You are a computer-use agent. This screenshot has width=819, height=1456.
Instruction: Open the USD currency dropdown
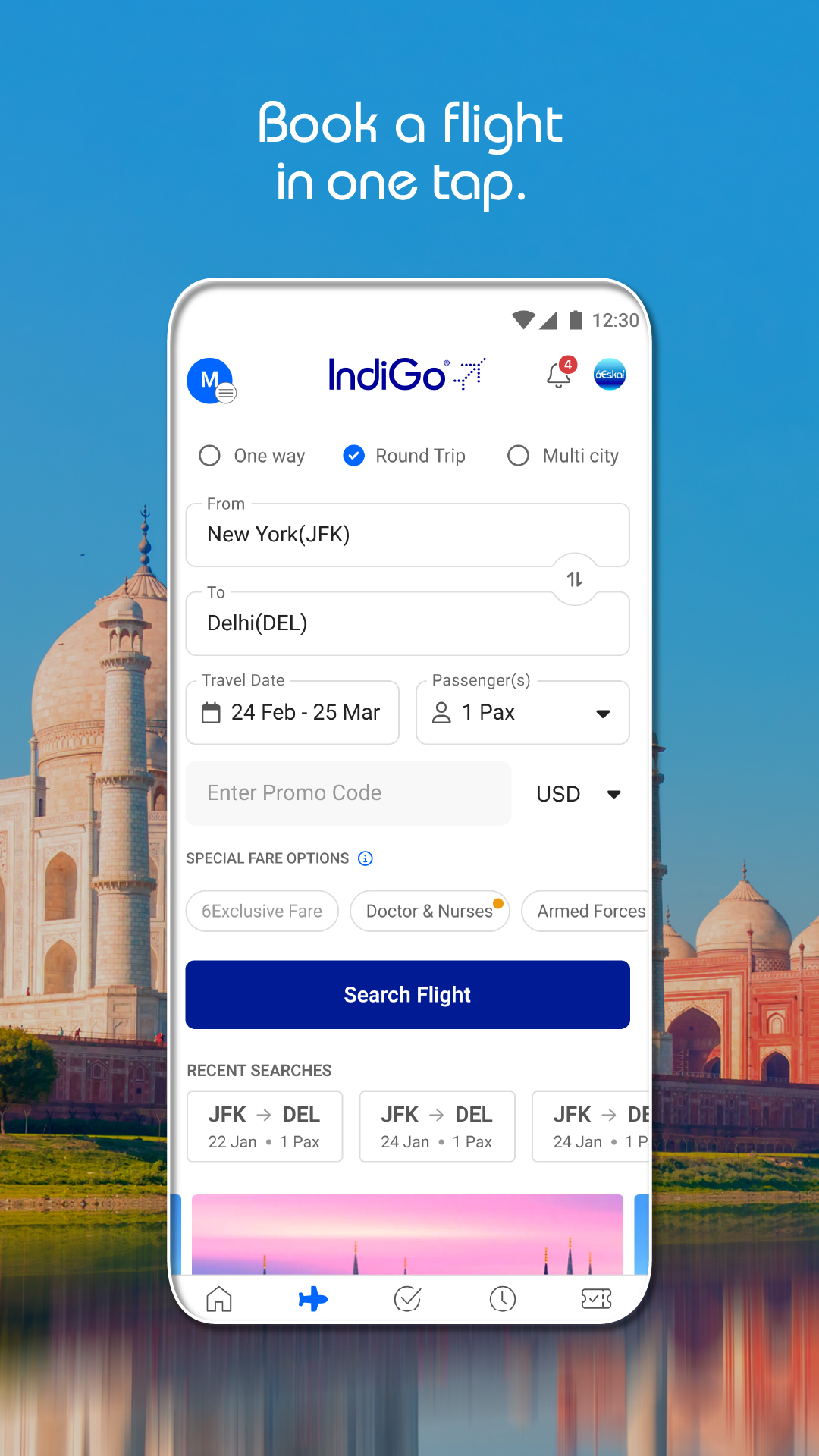tap(579, 794)
